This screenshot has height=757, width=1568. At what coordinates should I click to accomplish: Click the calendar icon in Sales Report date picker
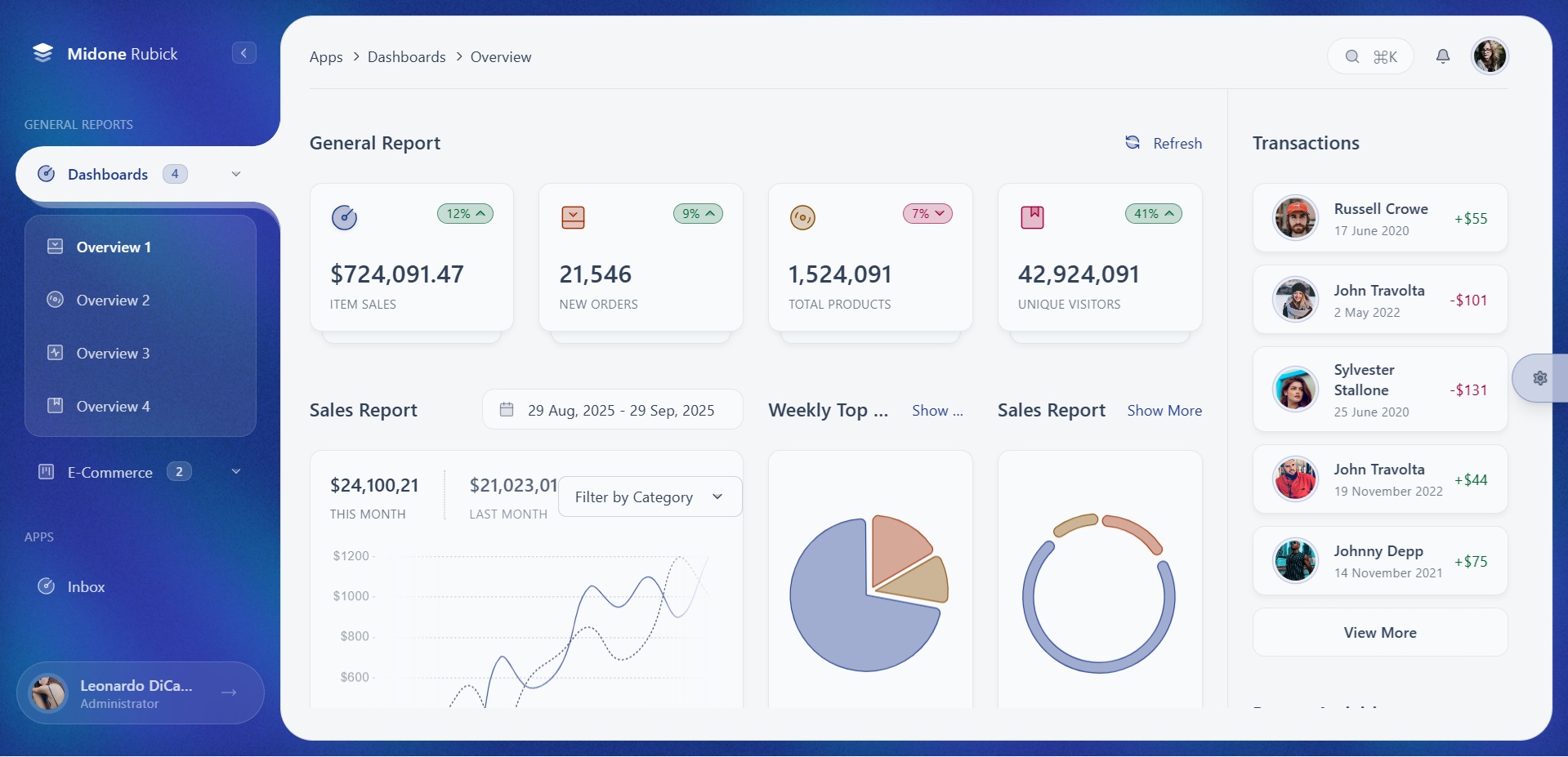507,410
